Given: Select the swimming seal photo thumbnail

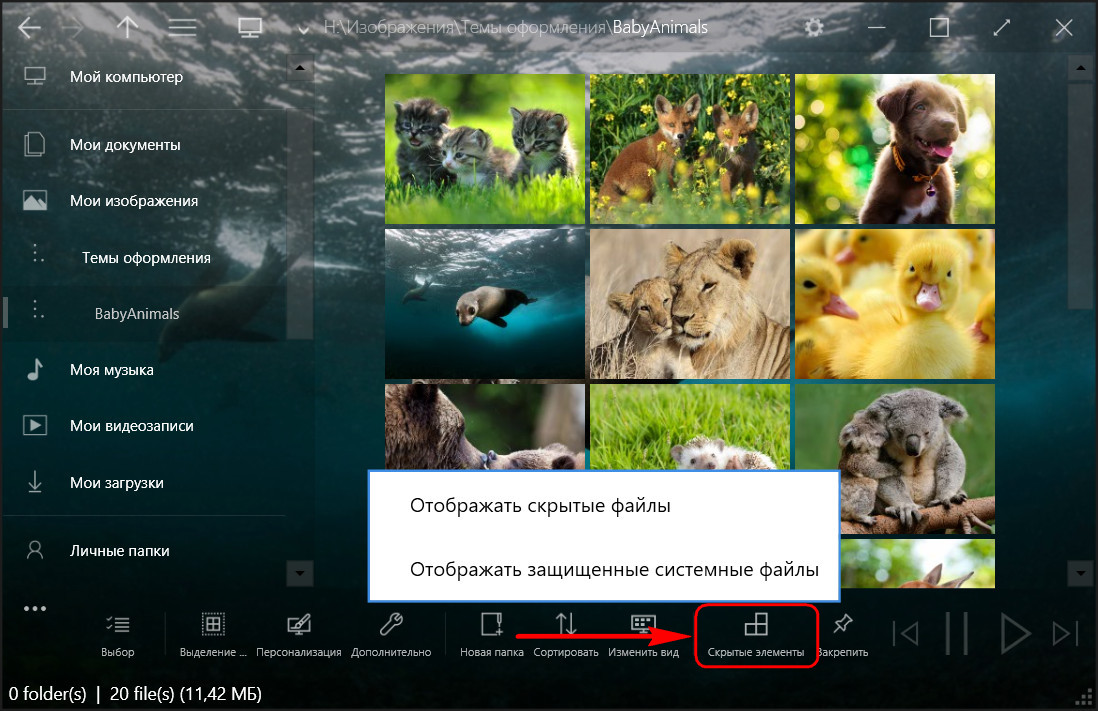Looking at the screenshot, I should coord(485,304).
